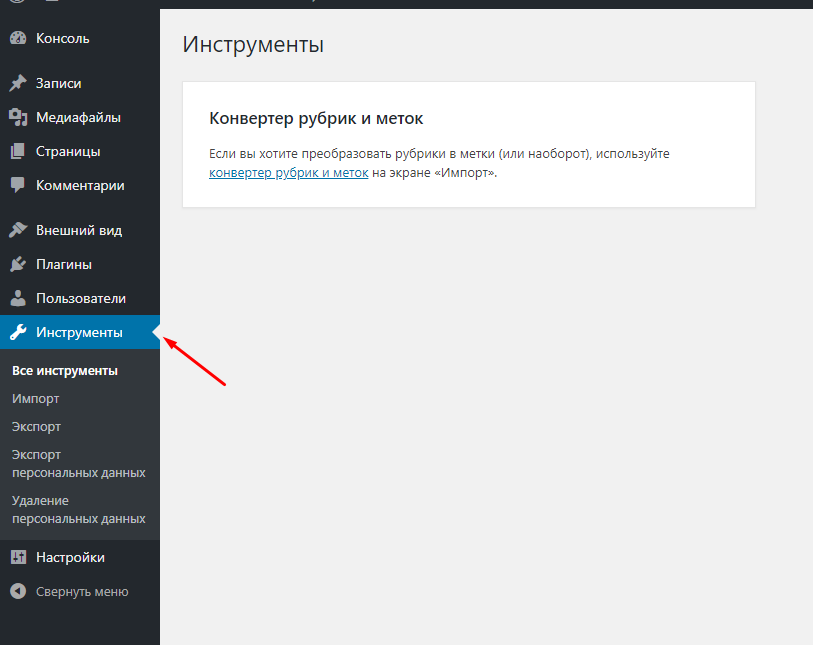Viewport: 813px width, 645px height.
Task: Click the Plugins plug icon
Action: click(18, 265)
